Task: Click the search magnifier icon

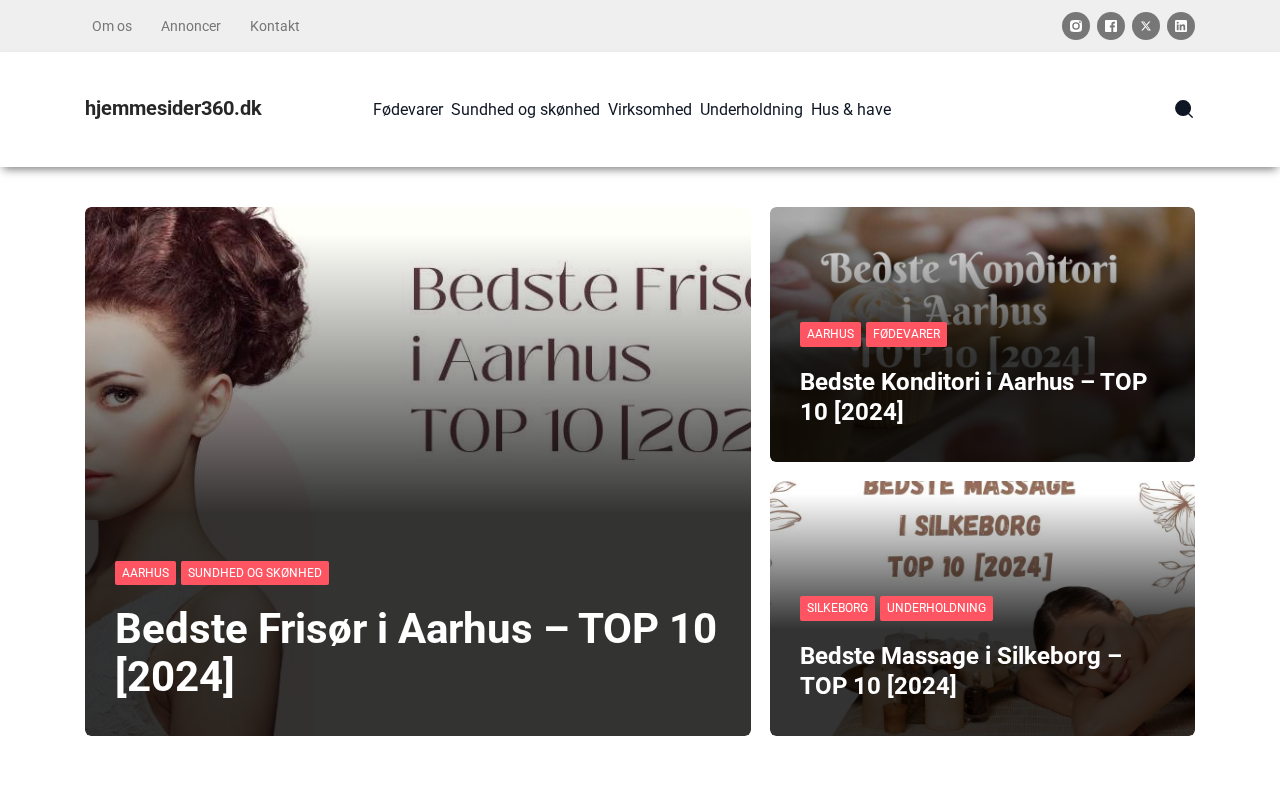Action: [1184, 109]
